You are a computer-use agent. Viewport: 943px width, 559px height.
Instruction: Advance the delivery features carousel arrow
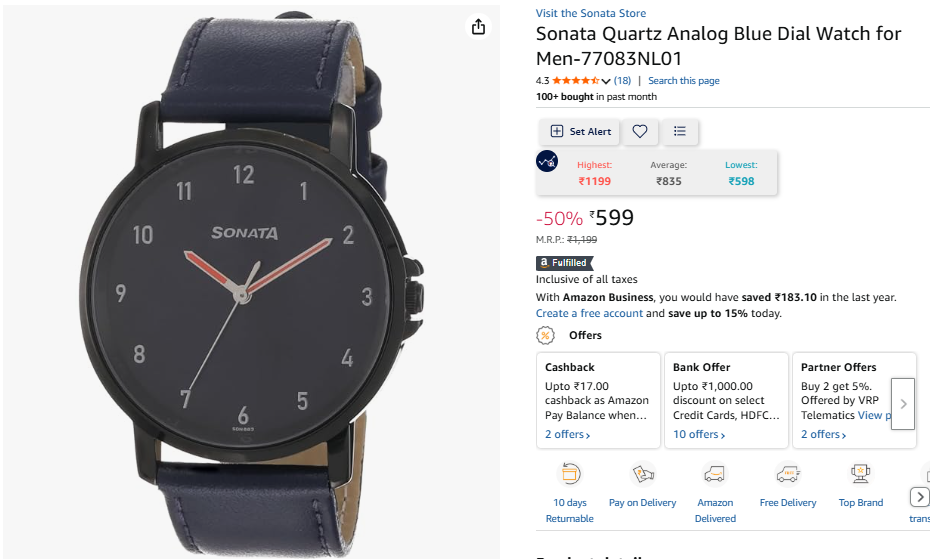(x=920, y=497)
